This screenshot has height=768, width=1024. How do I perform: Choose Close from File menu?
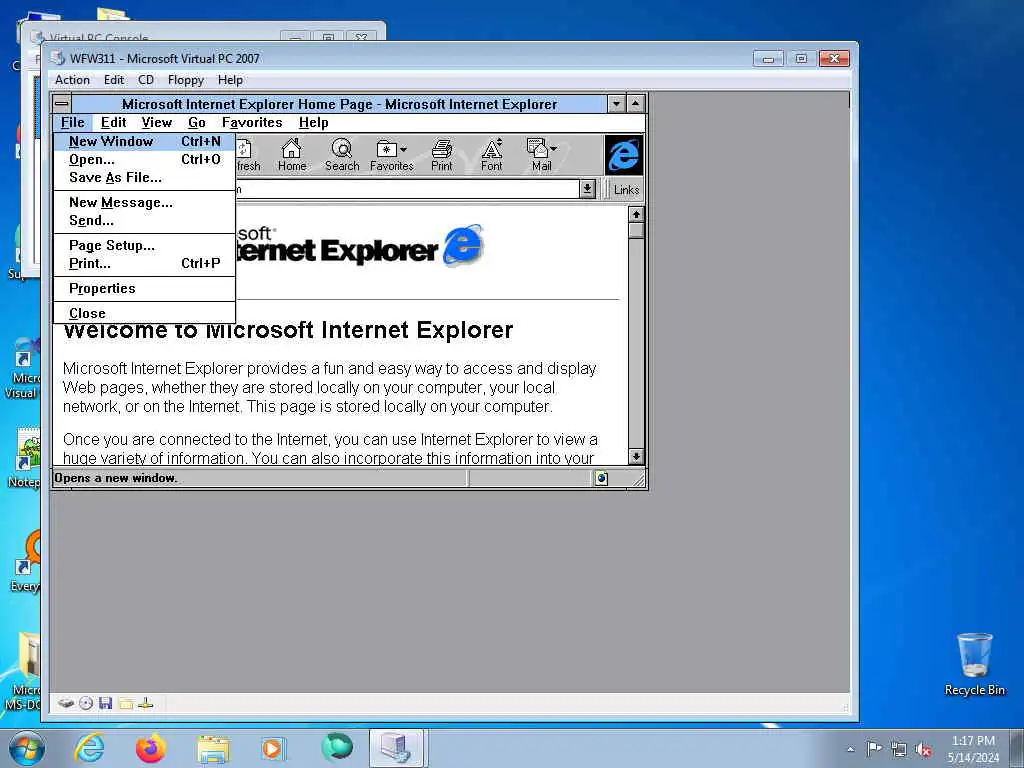tap(144, 313)
